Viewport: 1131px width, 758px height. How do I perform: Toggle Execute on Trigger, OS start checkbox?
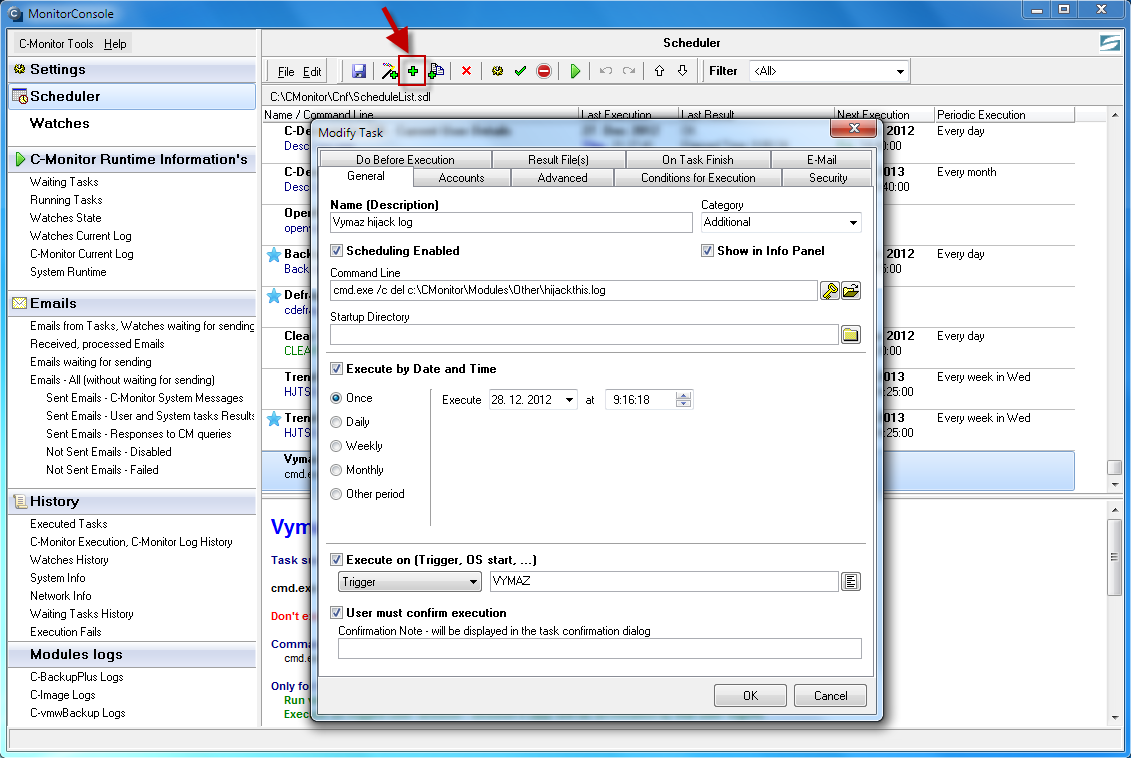[336, 560]
